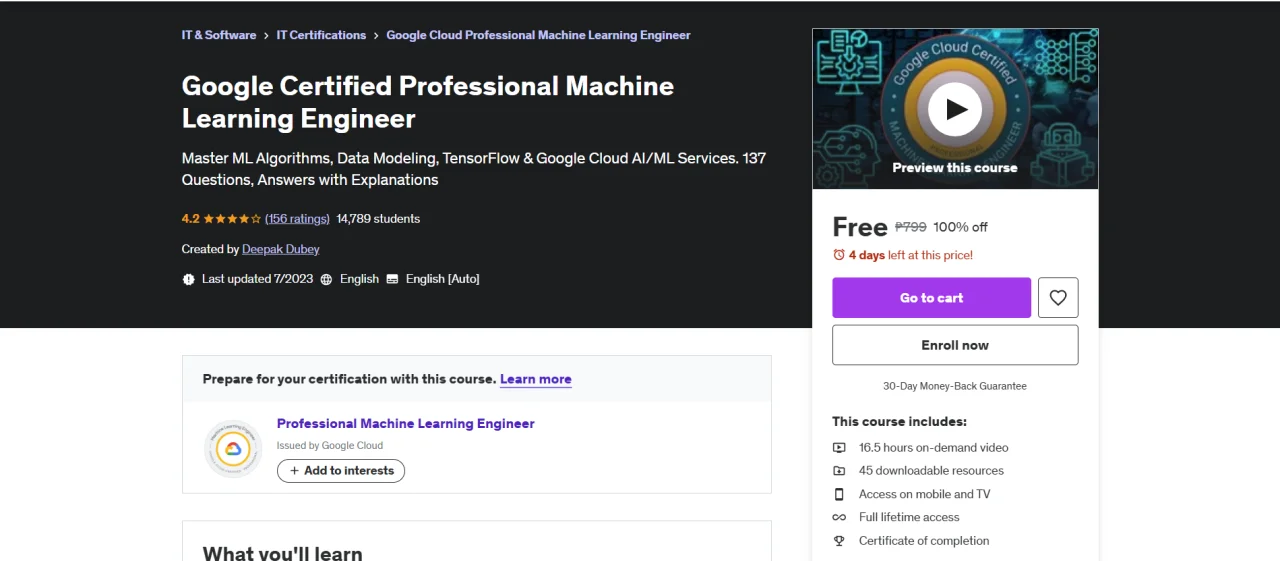Click the Access on mobile and TV text

[x=925, y=494]
